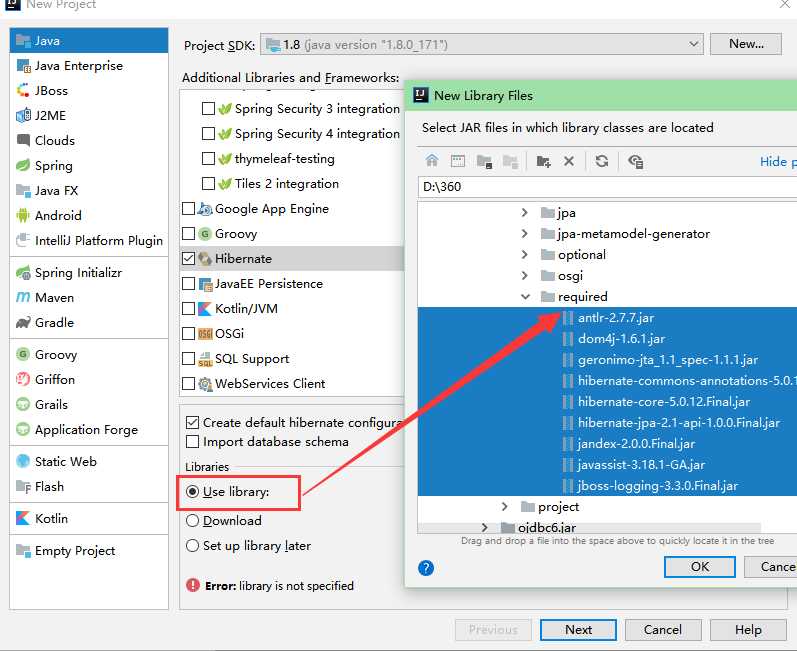Refresh the file tree
Viewport: 797px width, 651px height.
point(602,161)
